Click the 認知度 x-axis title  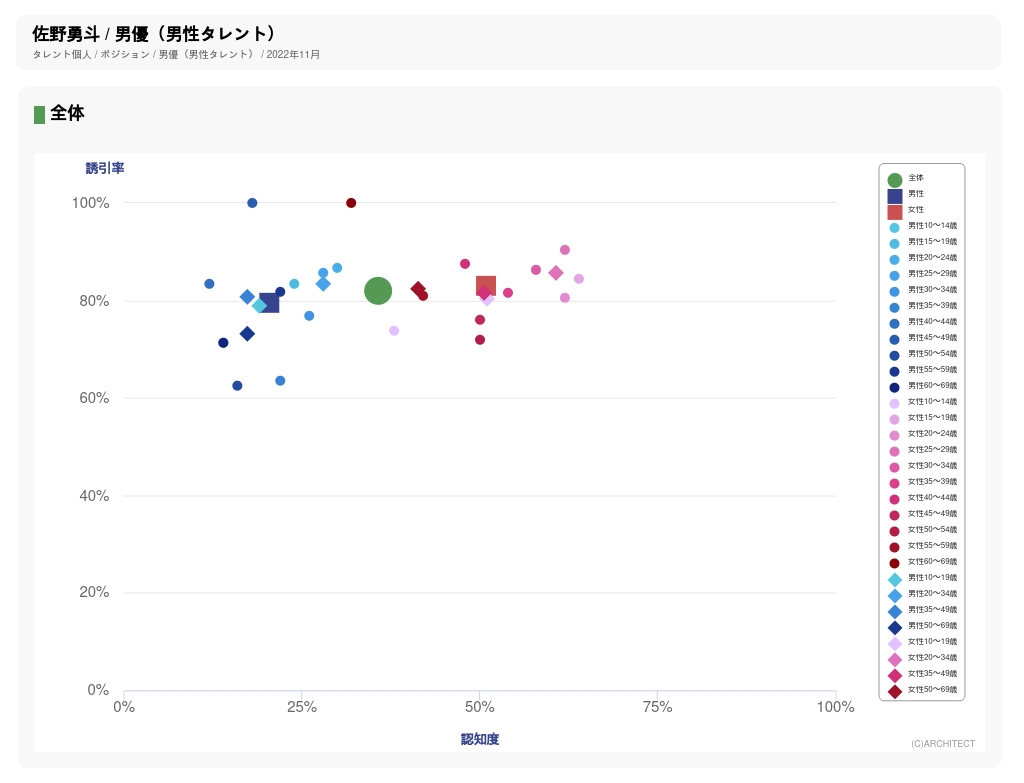click(480, 739)
